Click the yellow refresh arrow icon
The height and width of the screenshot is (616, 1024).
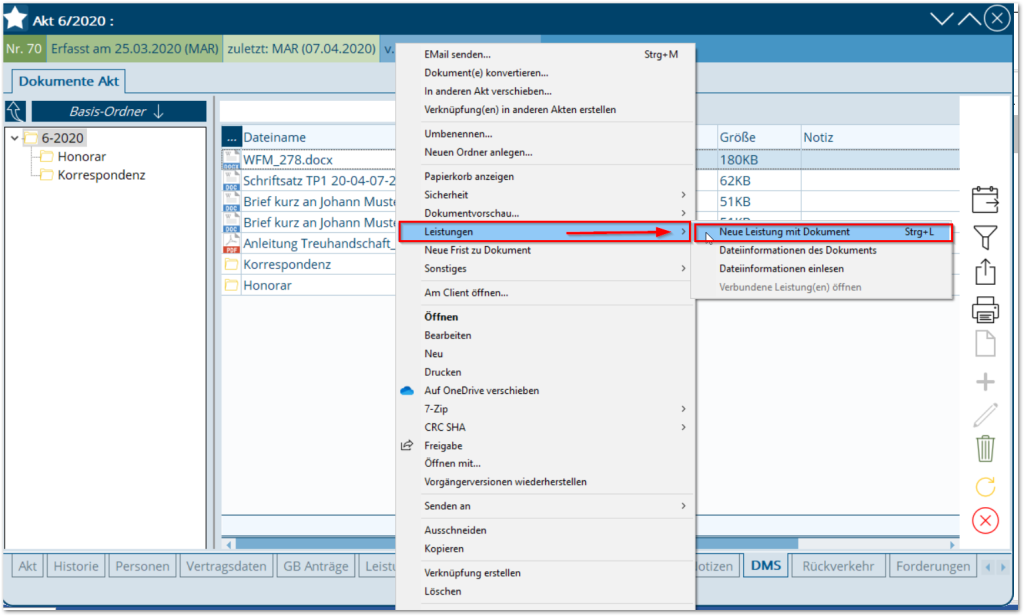pos(986,486)
